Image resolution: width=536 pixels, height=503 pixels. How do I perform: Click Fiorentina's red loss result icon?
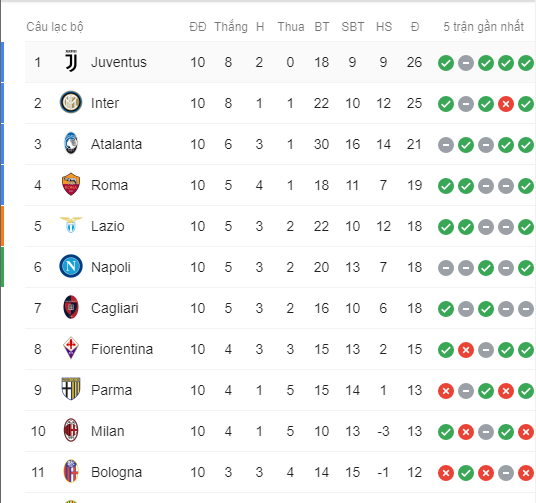(466, 350)
